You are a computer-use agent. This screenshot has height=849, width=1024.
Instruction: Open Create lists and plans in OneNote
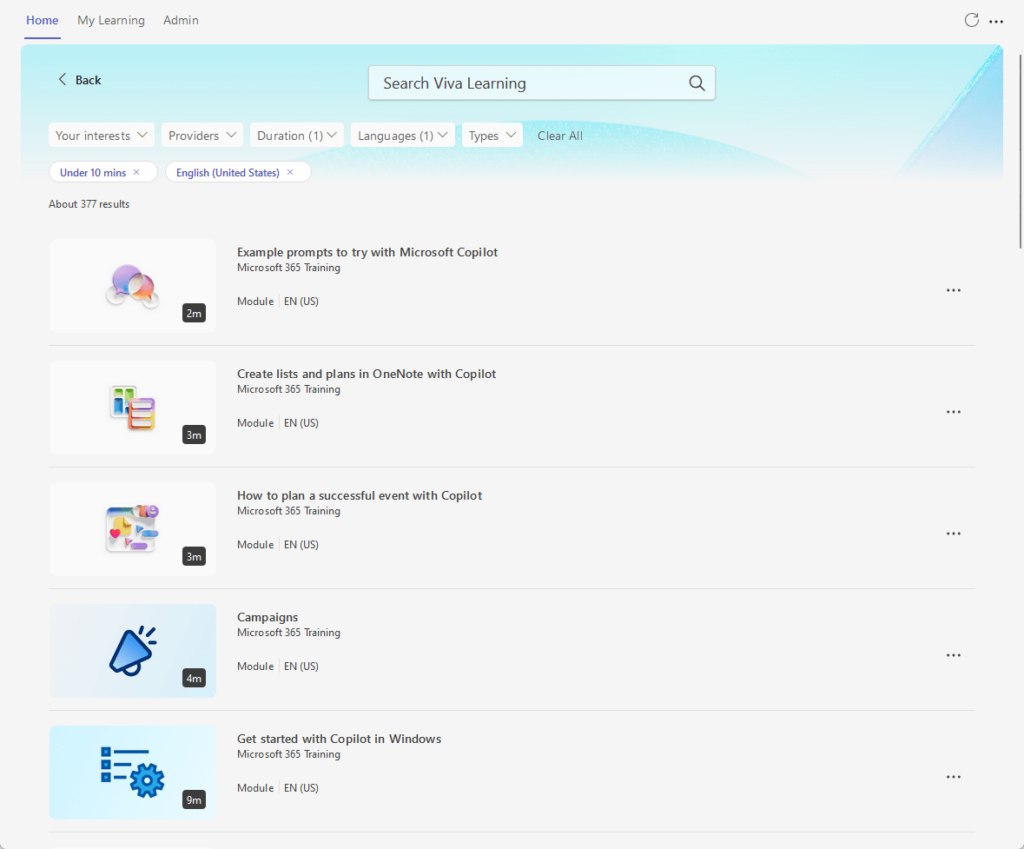coord(366,374)
